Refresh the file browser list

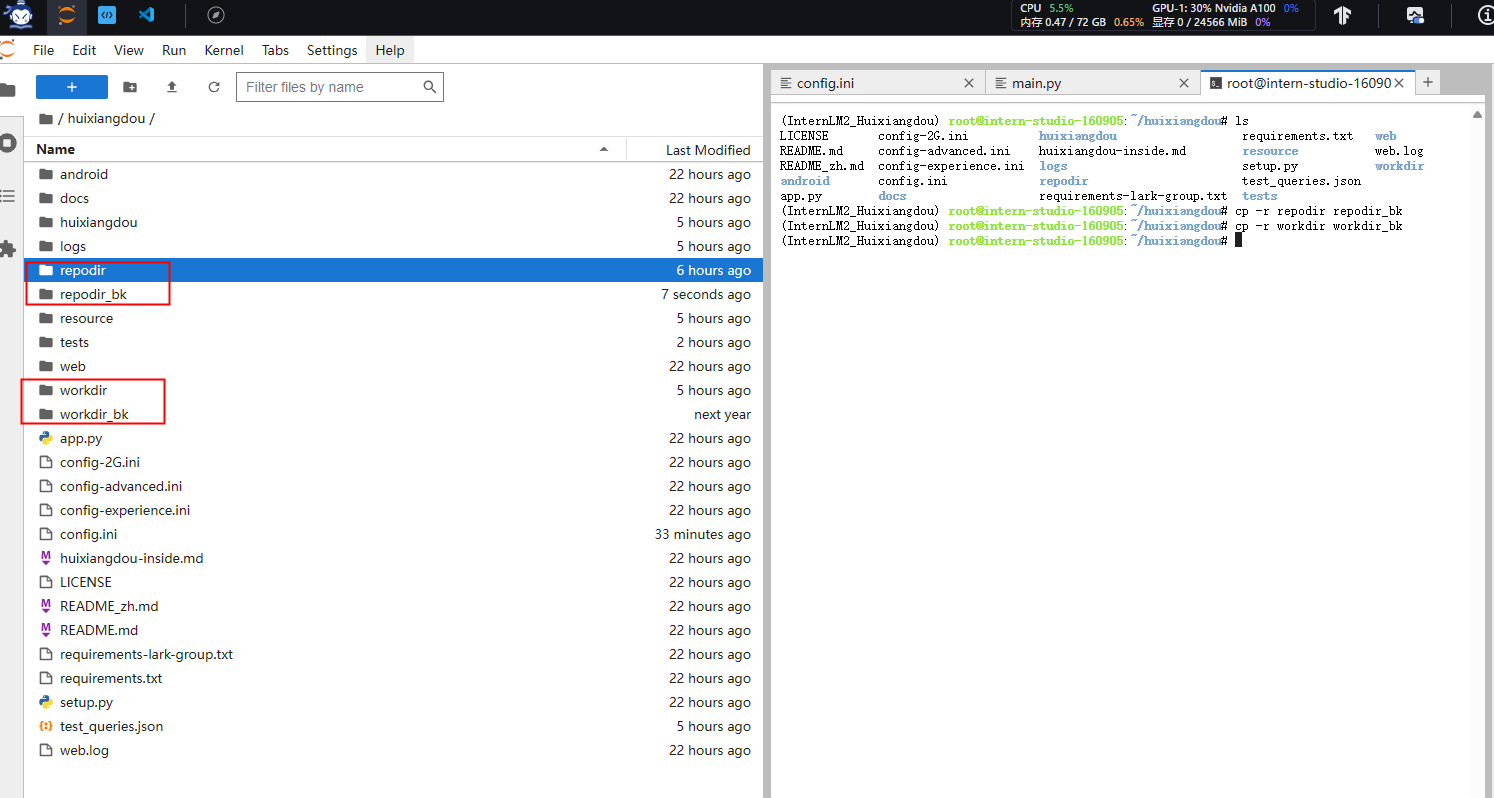coord(213,87)
